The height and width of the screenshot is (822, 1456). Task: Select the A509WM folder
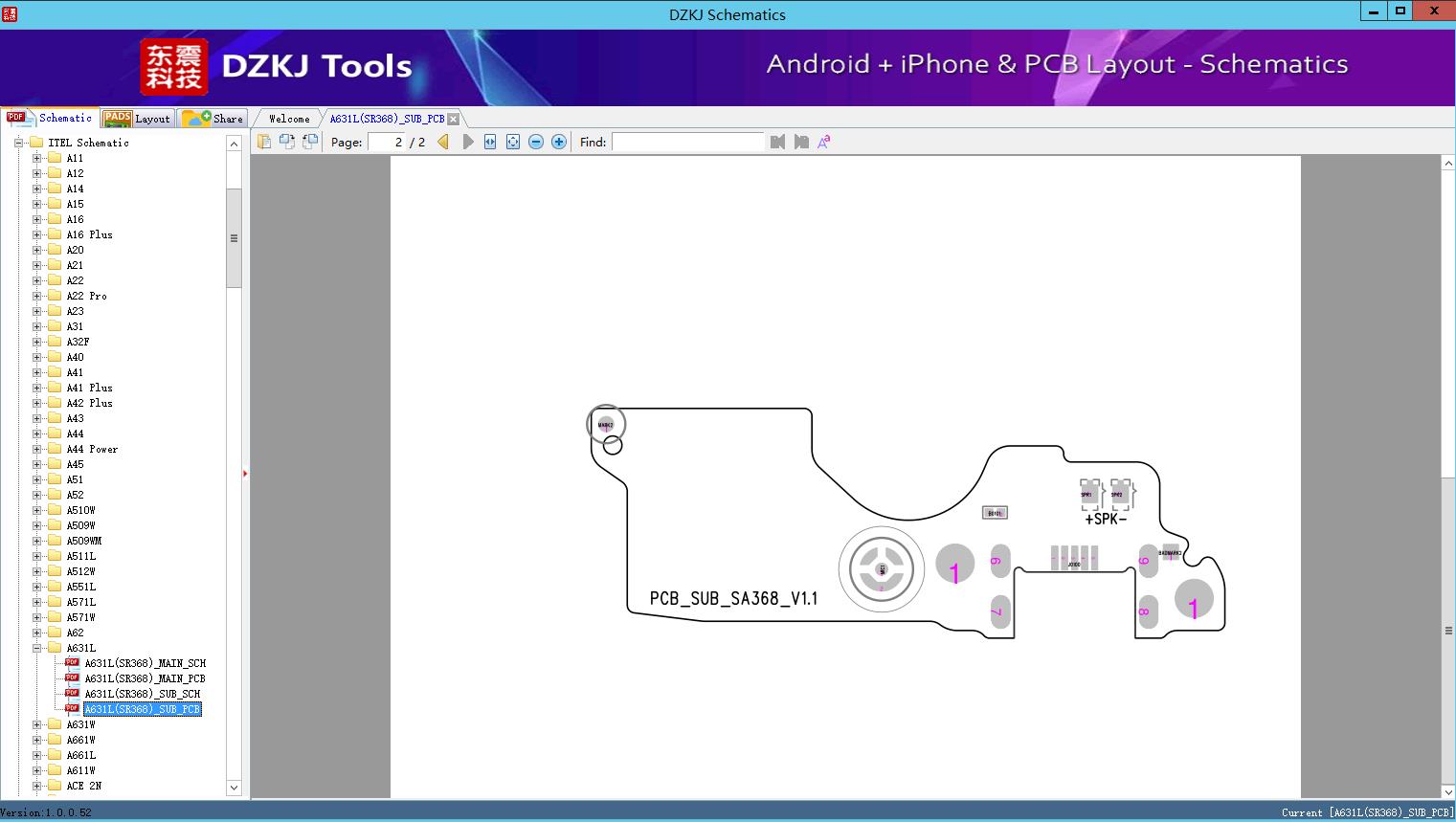pos(84,541)
